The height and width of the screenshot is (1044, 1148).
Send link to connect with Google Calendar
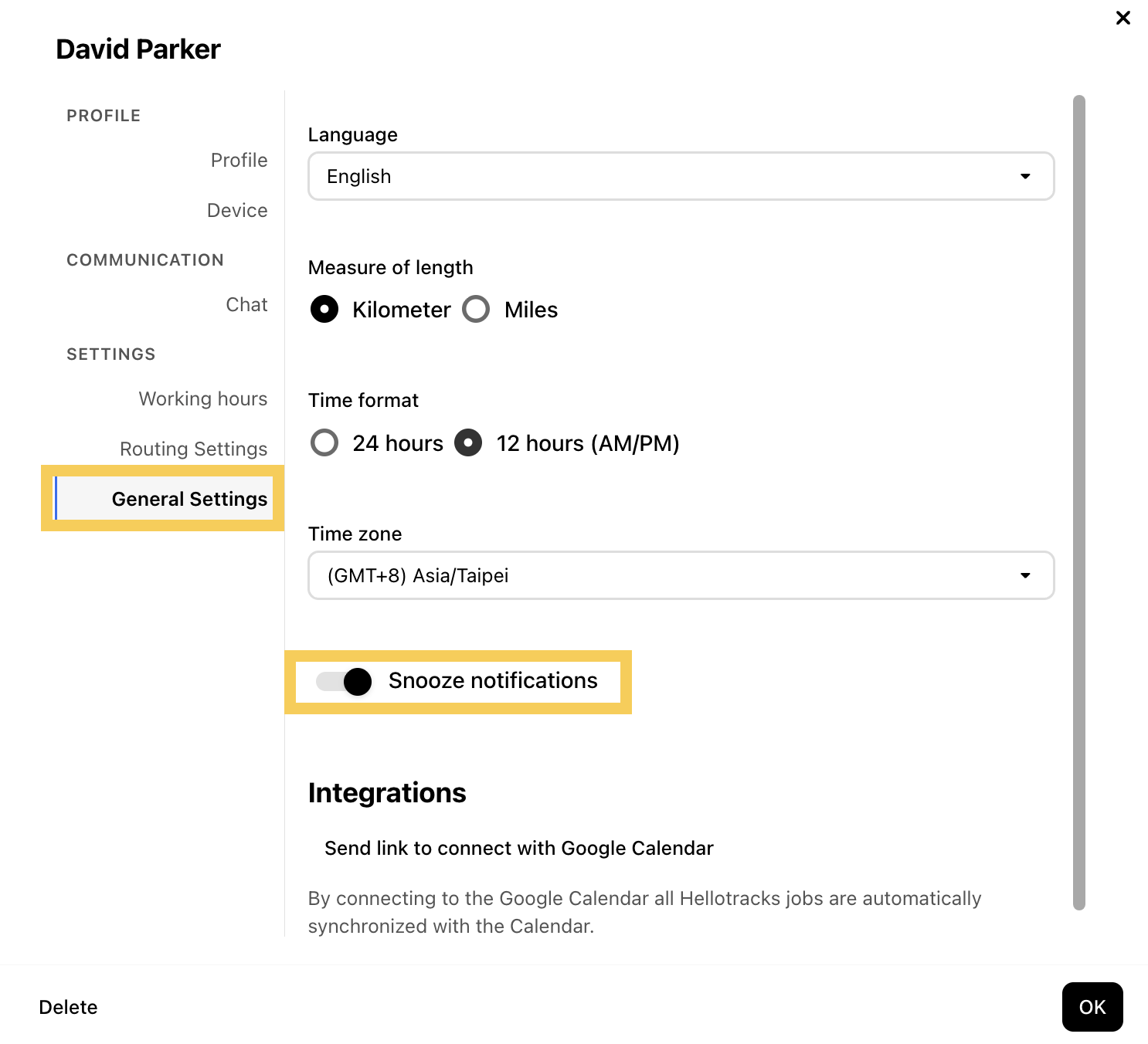(x=518, y=849)
